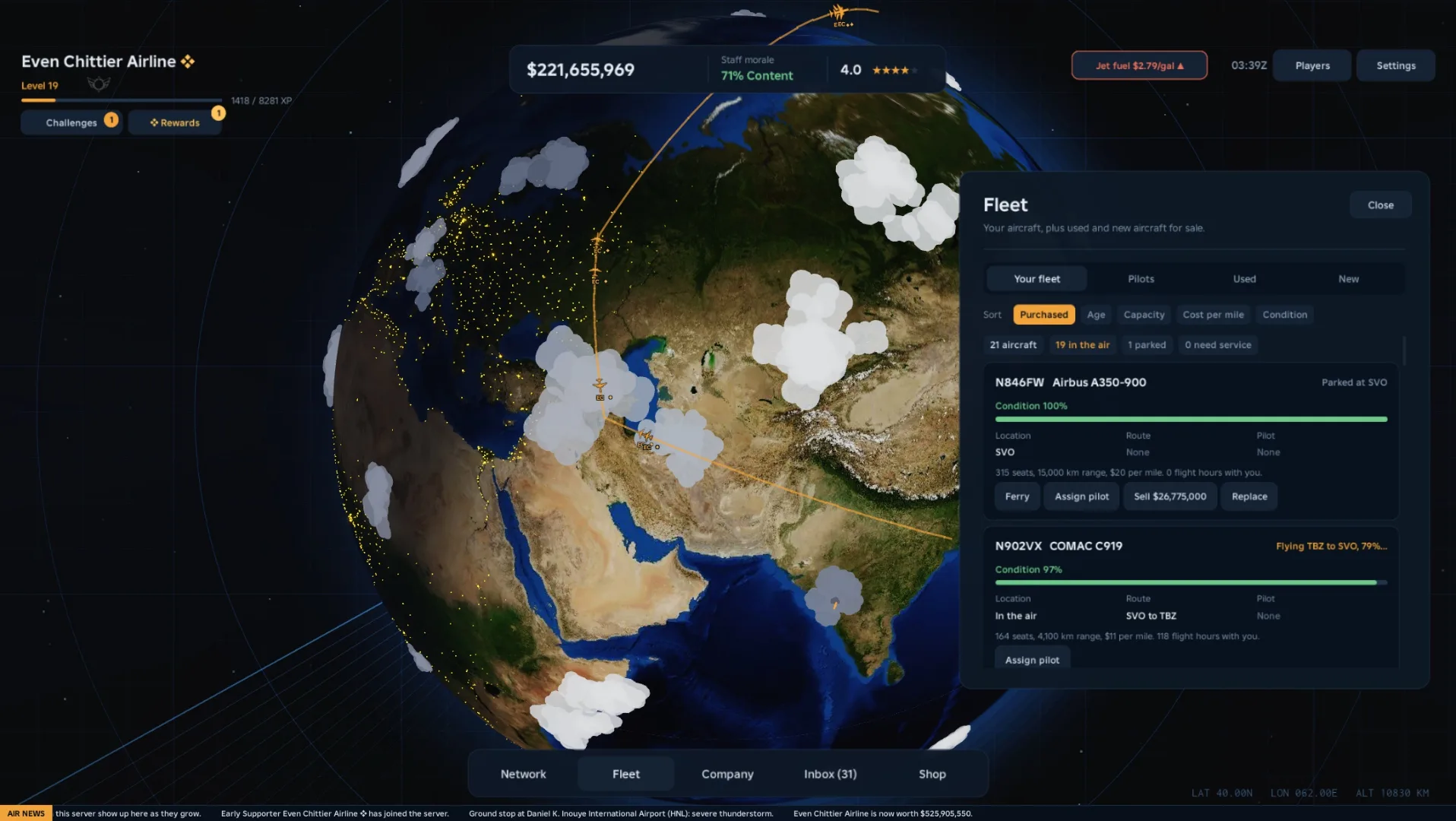1456x821 pixels.
Task: Open the Challenges button
Action: pyautogui.click(x=71, y=122)
